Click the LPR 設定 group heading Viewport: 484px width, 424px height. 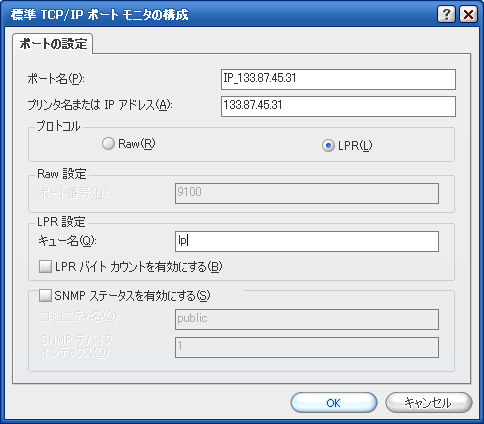[x=61, y=222]
